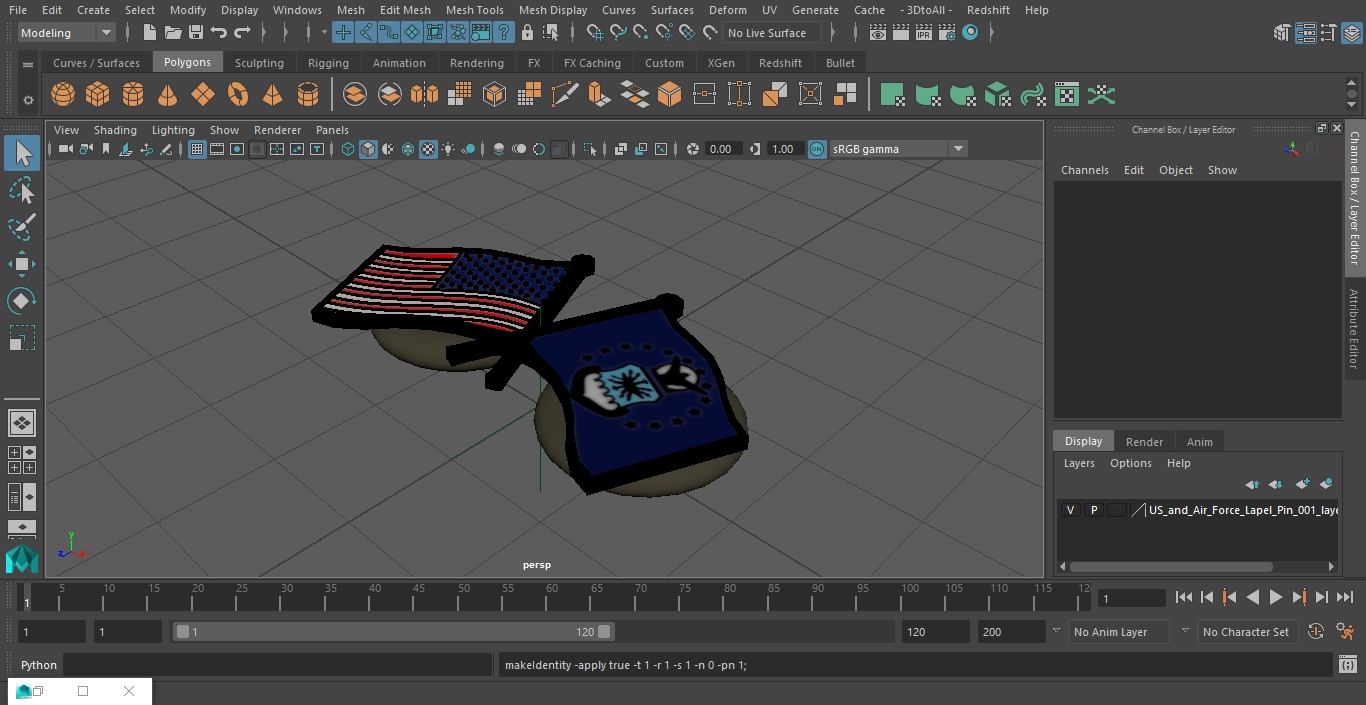Toggle layer playback P box
The image size is (1366, 705).
(x=1094, y=510)
